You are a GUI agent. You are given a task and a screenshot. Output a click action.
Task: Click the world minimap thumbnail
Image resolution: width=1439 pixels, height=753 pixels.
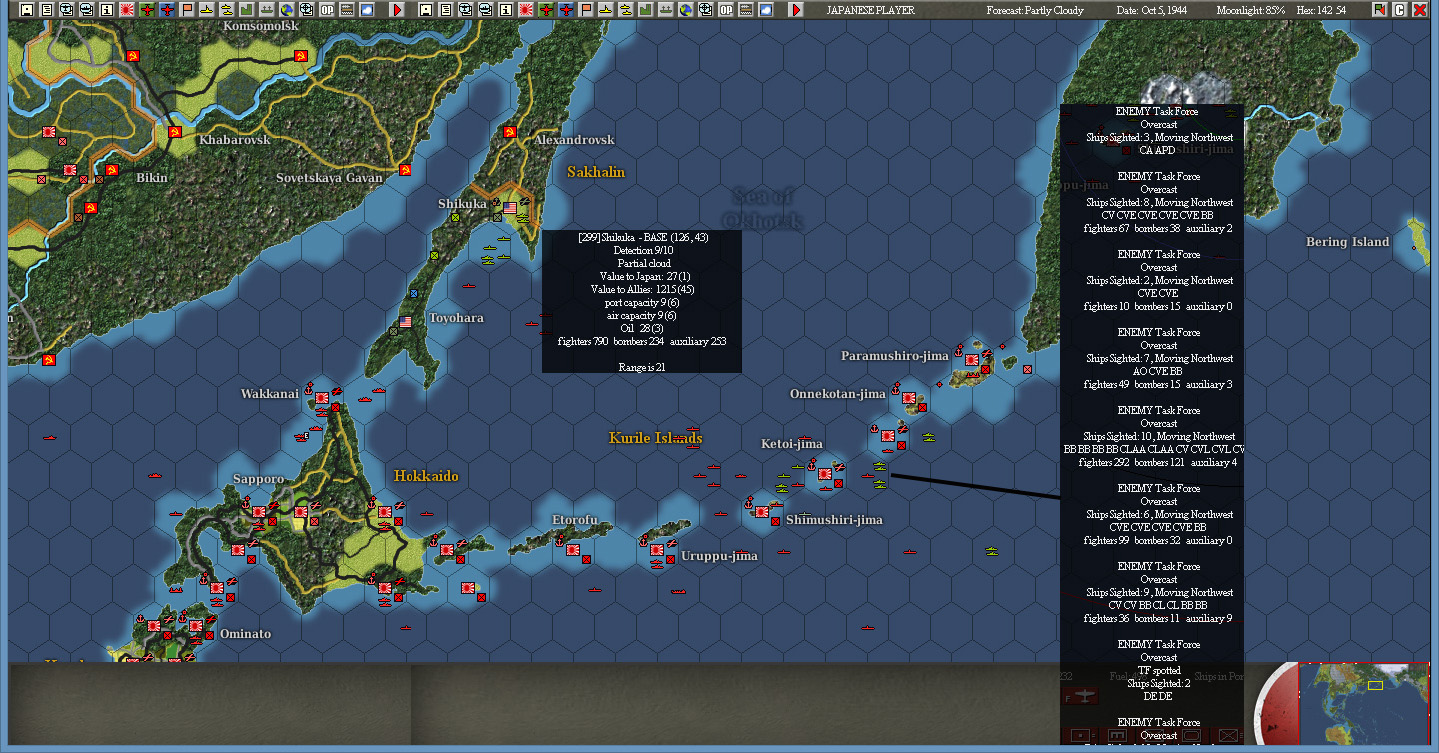click(x=1364, y=706)
